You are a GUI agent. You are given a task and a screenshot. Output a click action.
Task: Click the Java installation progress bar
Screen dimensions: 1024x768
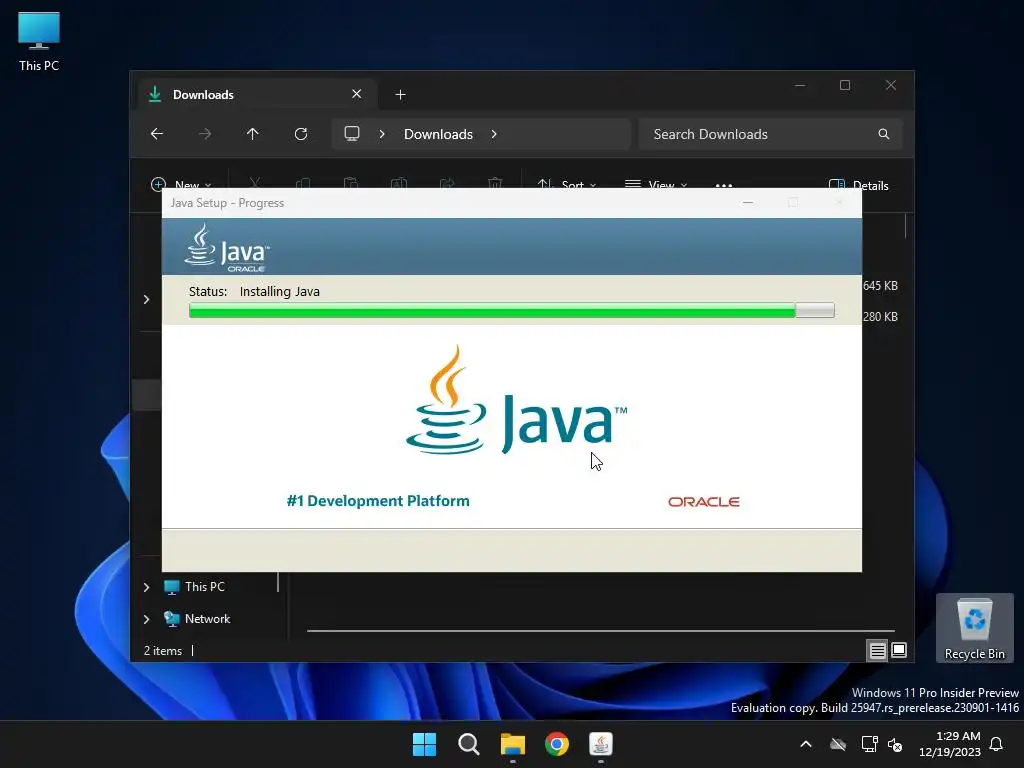512,310
